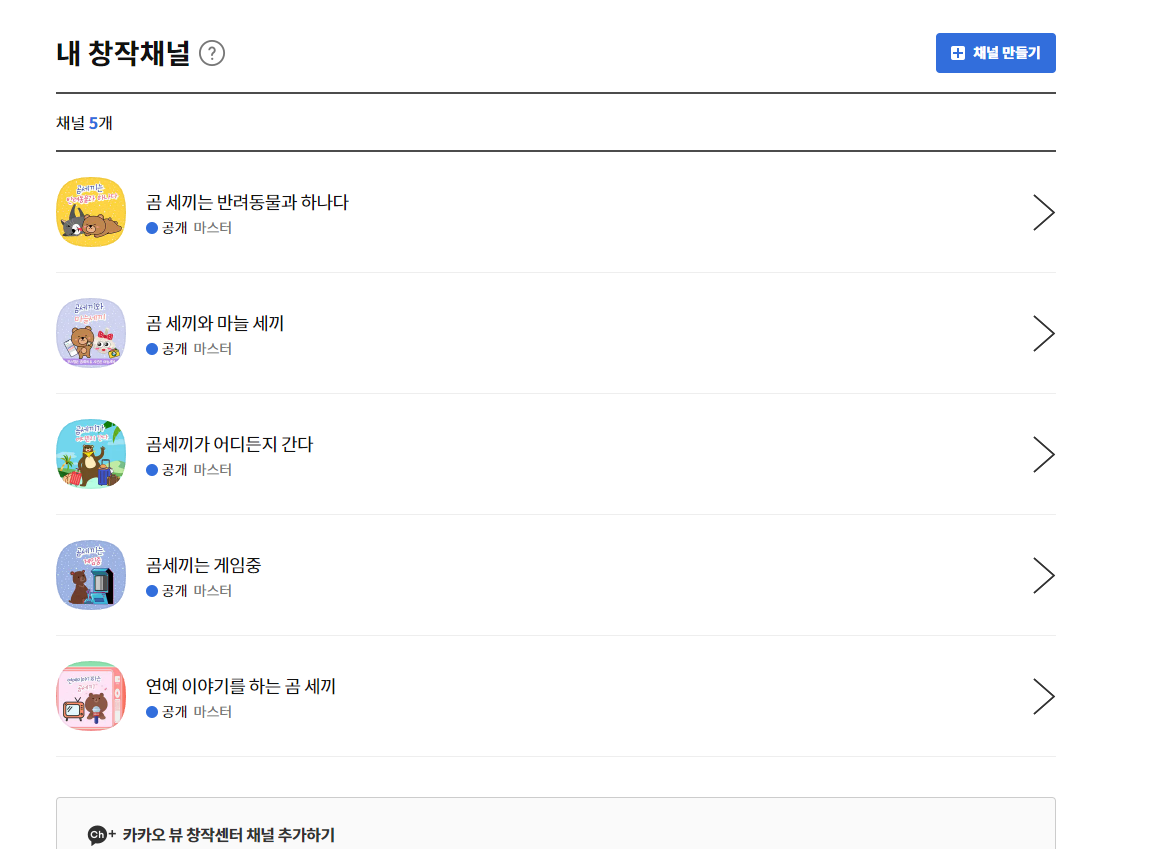Click 마스터 label under 연예 이야기를 하는 곰 세끼
Screen dimensions: 1164x849
pyautogui.click(x=213, y=712)
